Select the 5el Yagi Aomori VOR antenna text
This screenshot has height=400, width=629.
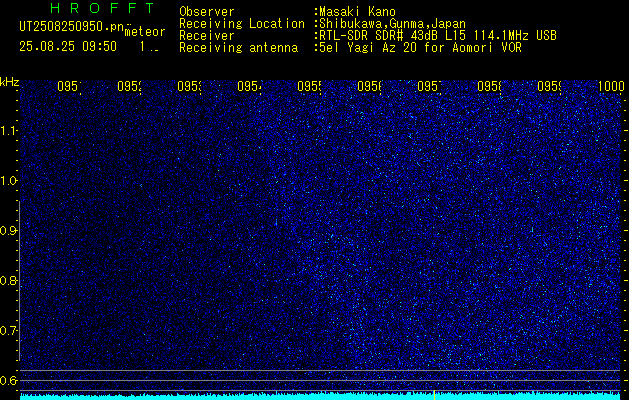420,48
